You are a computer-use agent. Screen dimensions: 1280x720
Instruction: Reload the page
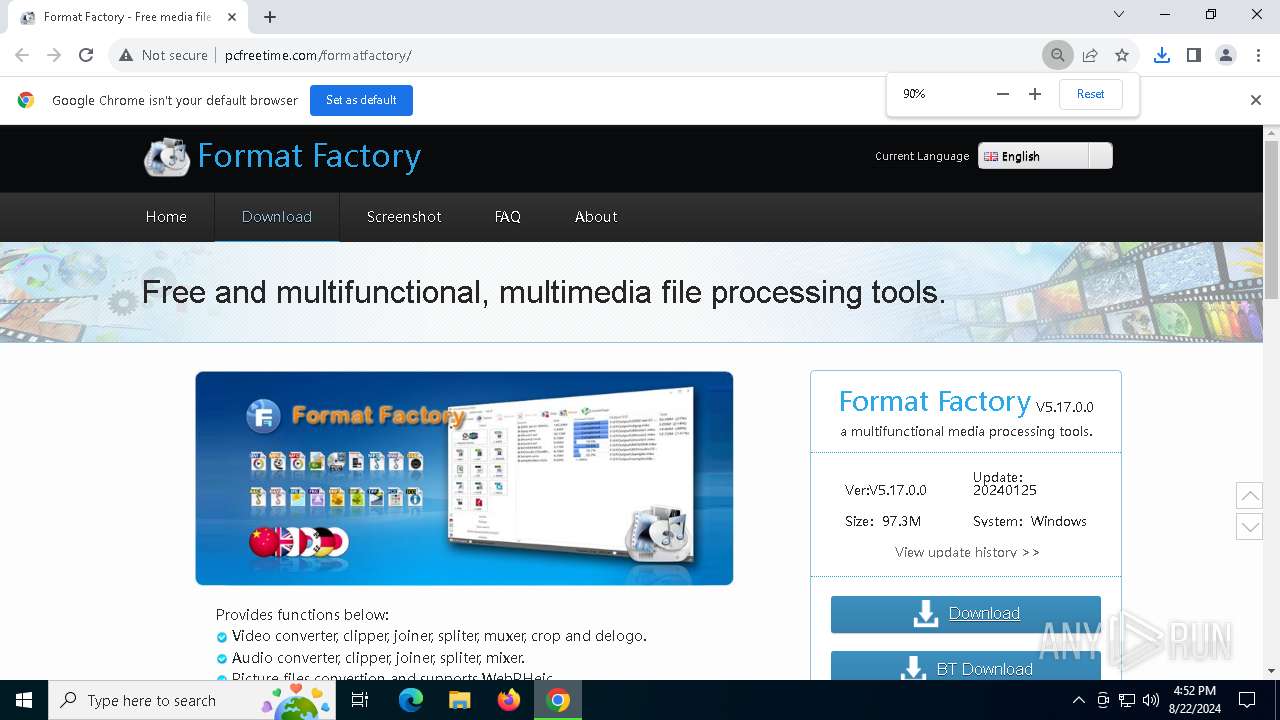click(86, 55)
